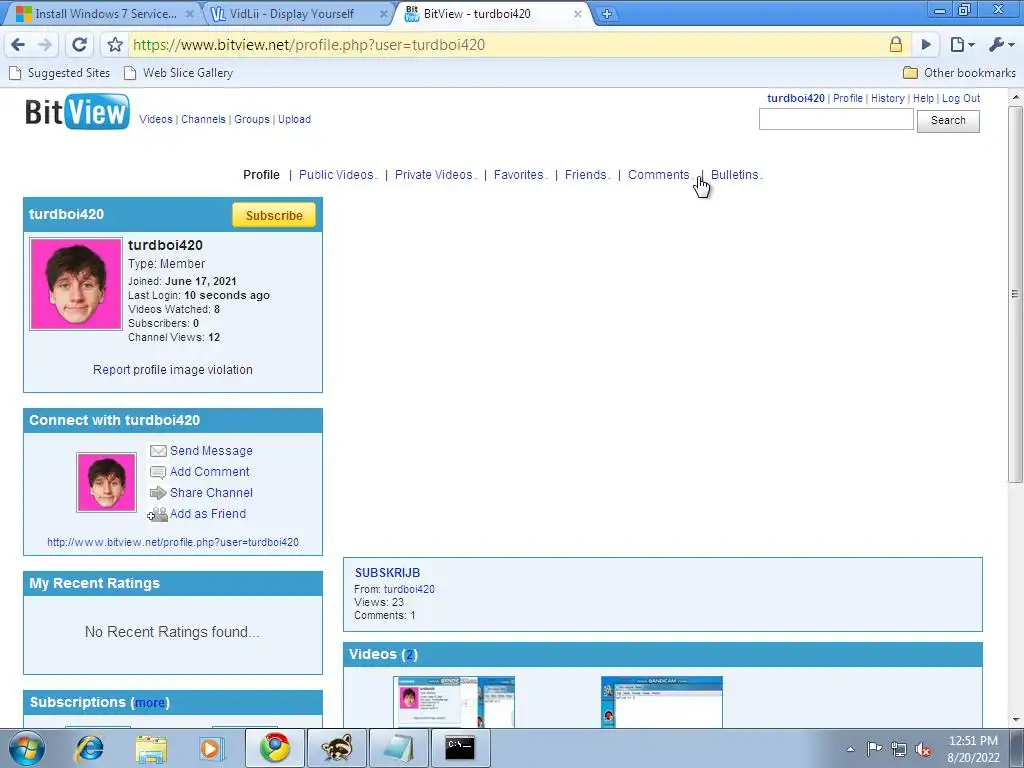The image size is (1024, 768).
Task: Open Videos in site navigation
Action: tap(155, 120)
